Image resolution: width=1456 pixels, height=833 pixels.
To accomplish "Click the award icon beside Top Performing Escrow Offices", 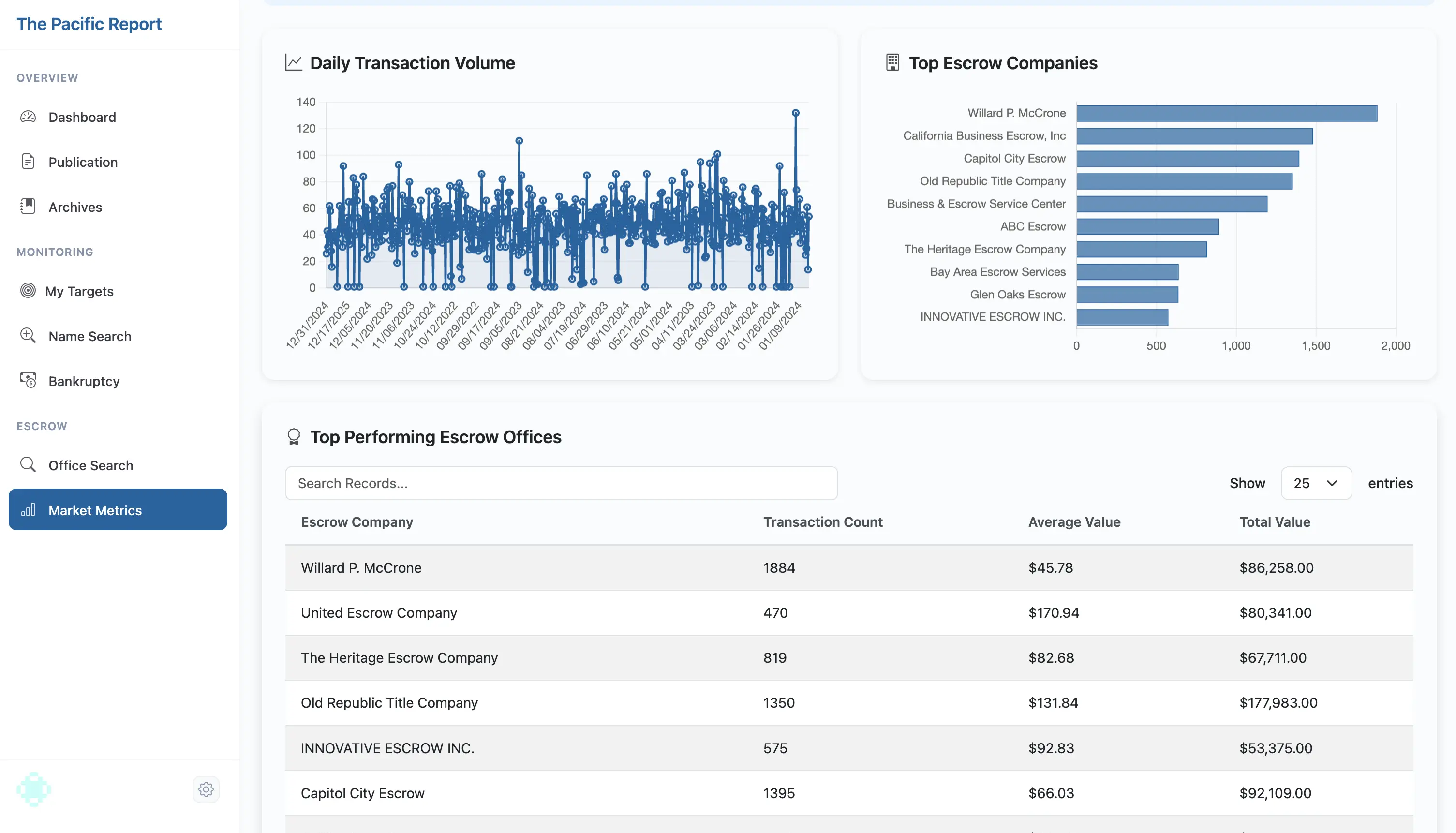I will [x=294, y=437].
